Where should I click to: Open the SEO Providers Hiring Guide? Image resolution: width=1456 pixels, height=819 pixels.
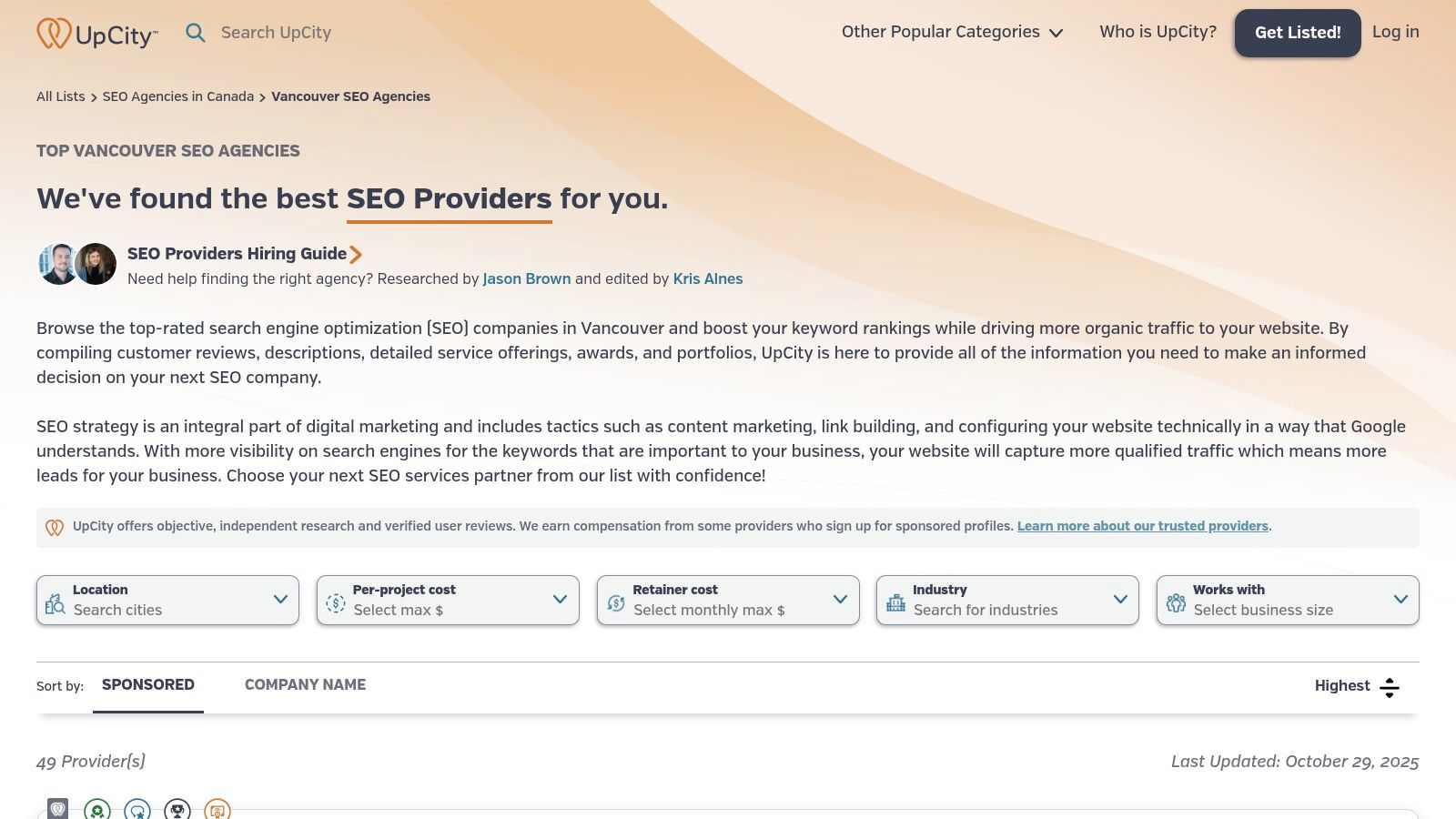click(238, 254)
